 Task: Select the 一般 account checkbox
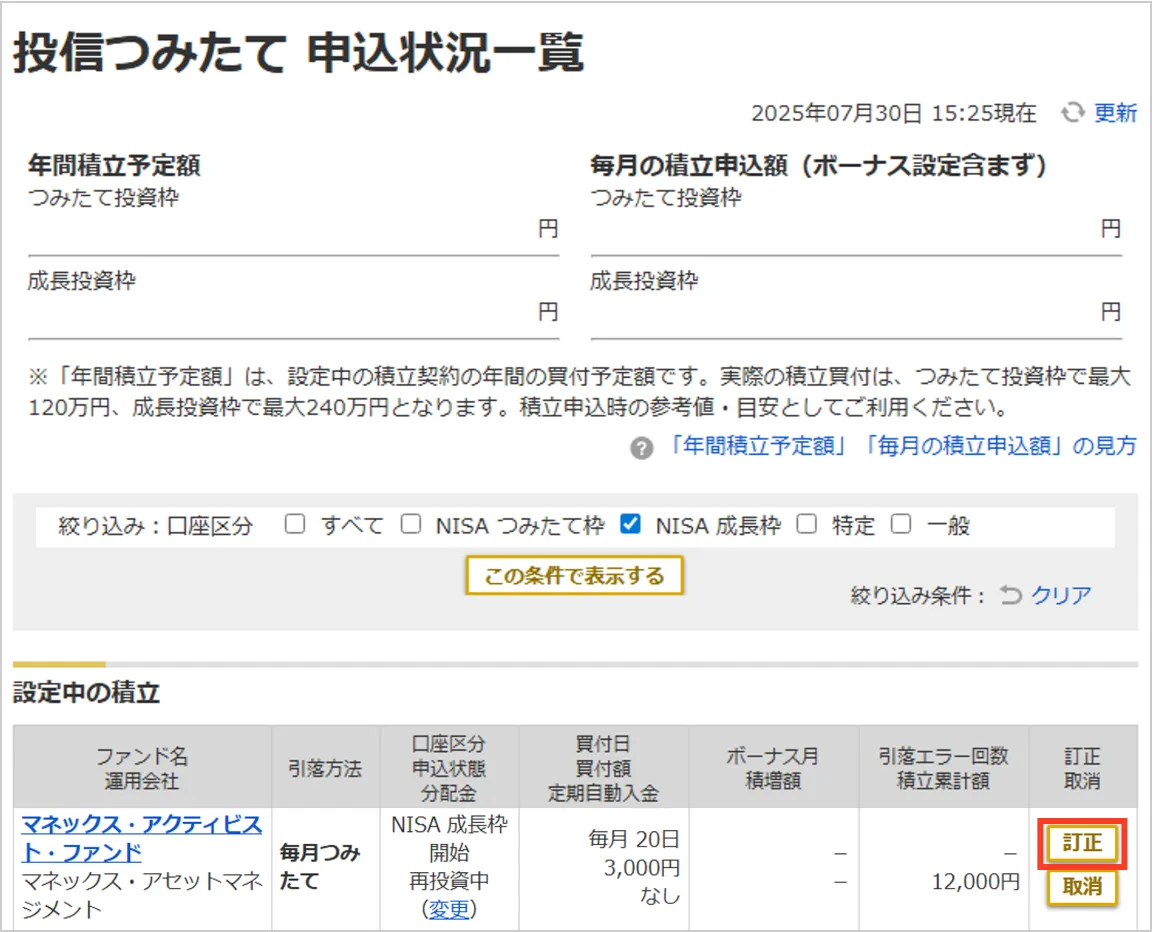click(x=901, y=524)
